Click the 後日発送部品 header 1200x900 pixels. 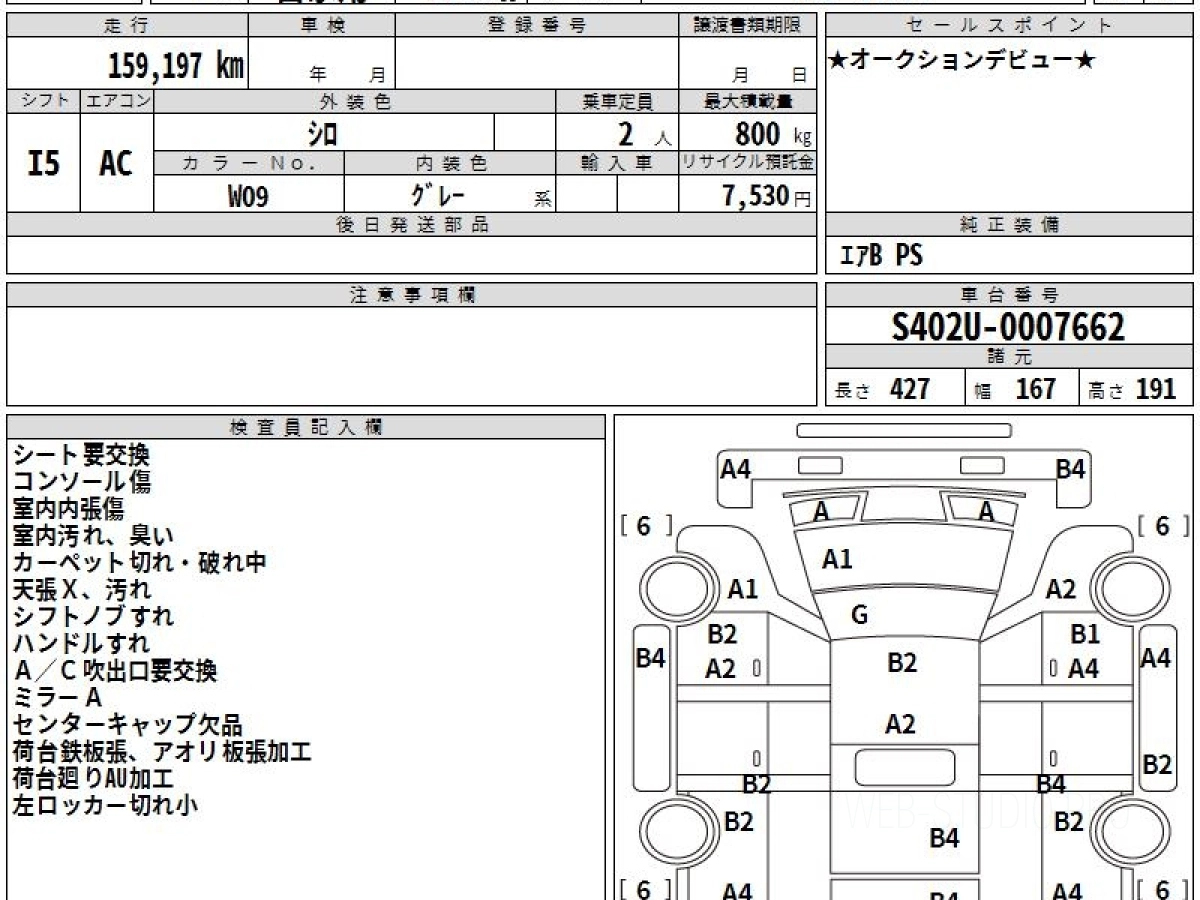411,225
